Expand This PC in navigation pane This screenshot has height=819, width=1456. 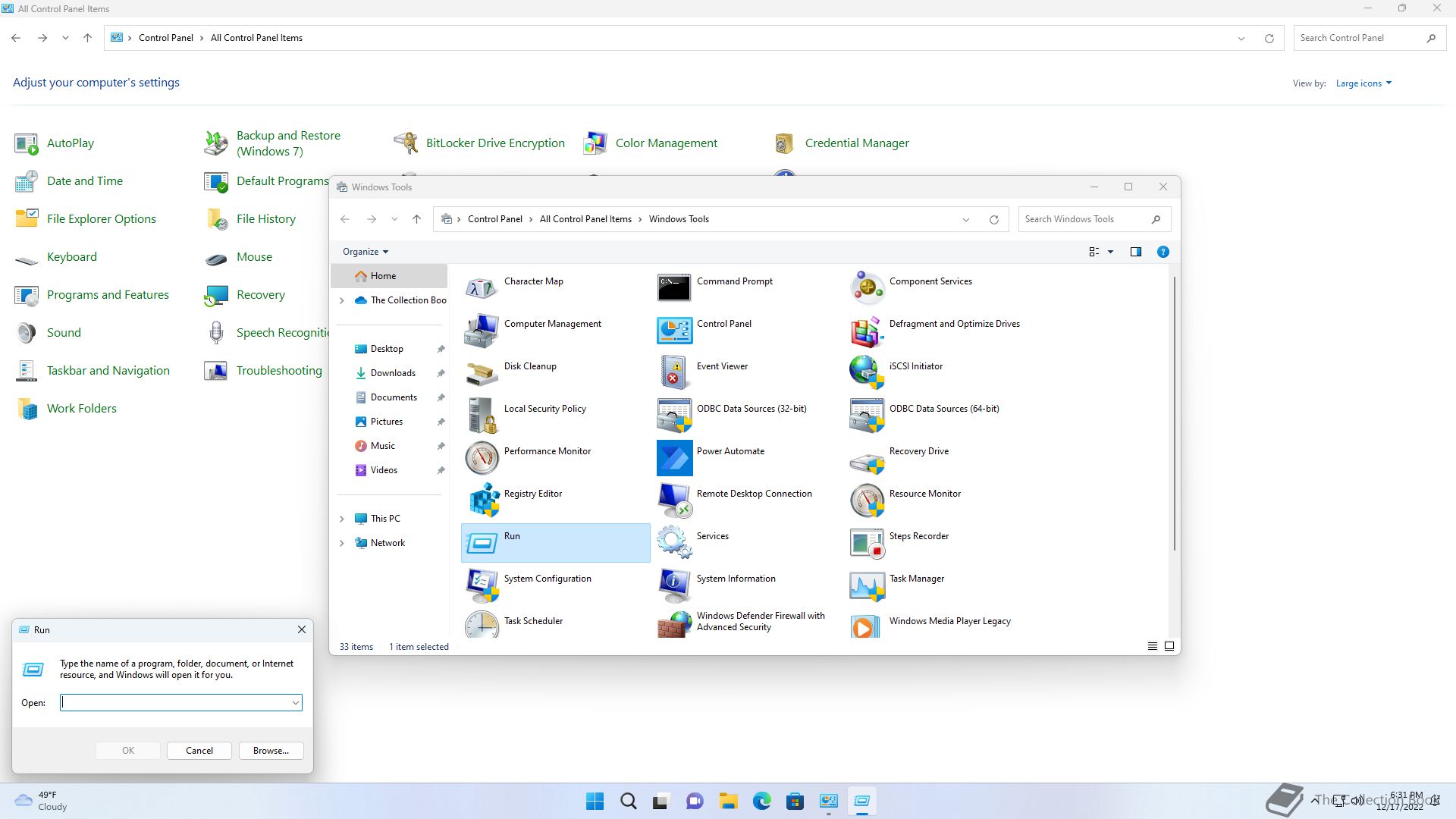[341, 519]
